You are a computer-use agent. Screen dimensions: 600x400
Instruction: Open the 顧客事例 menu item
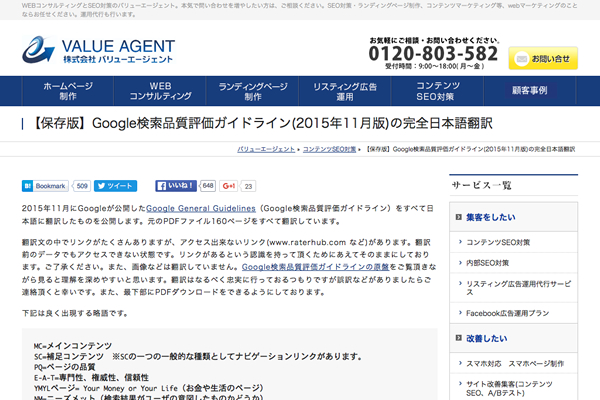tap(530, 91)
